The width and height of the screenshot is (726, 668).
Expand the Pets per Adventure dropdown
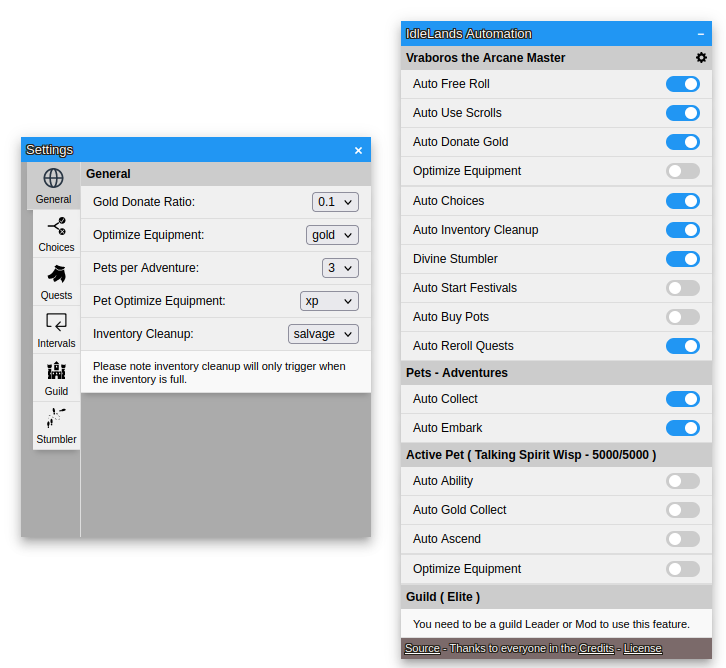[x=340, y=268]
